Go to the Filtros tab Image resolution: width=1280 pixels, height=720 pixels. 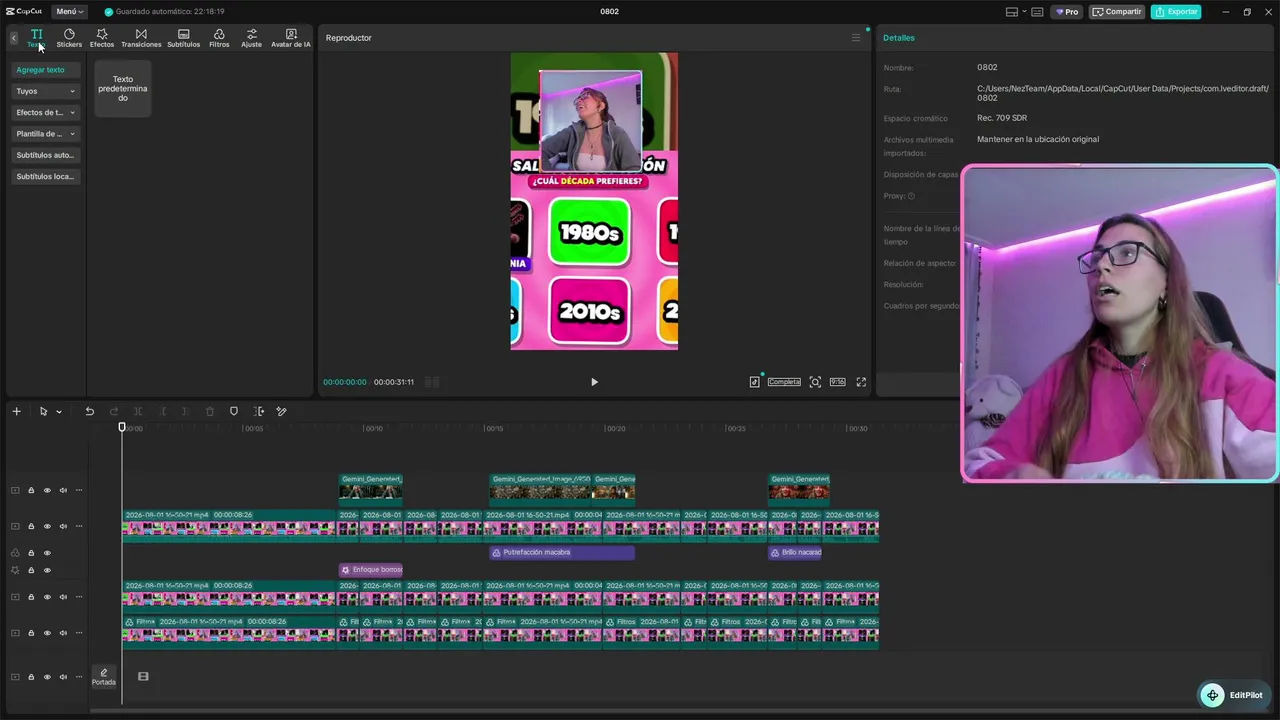point(219,38)
